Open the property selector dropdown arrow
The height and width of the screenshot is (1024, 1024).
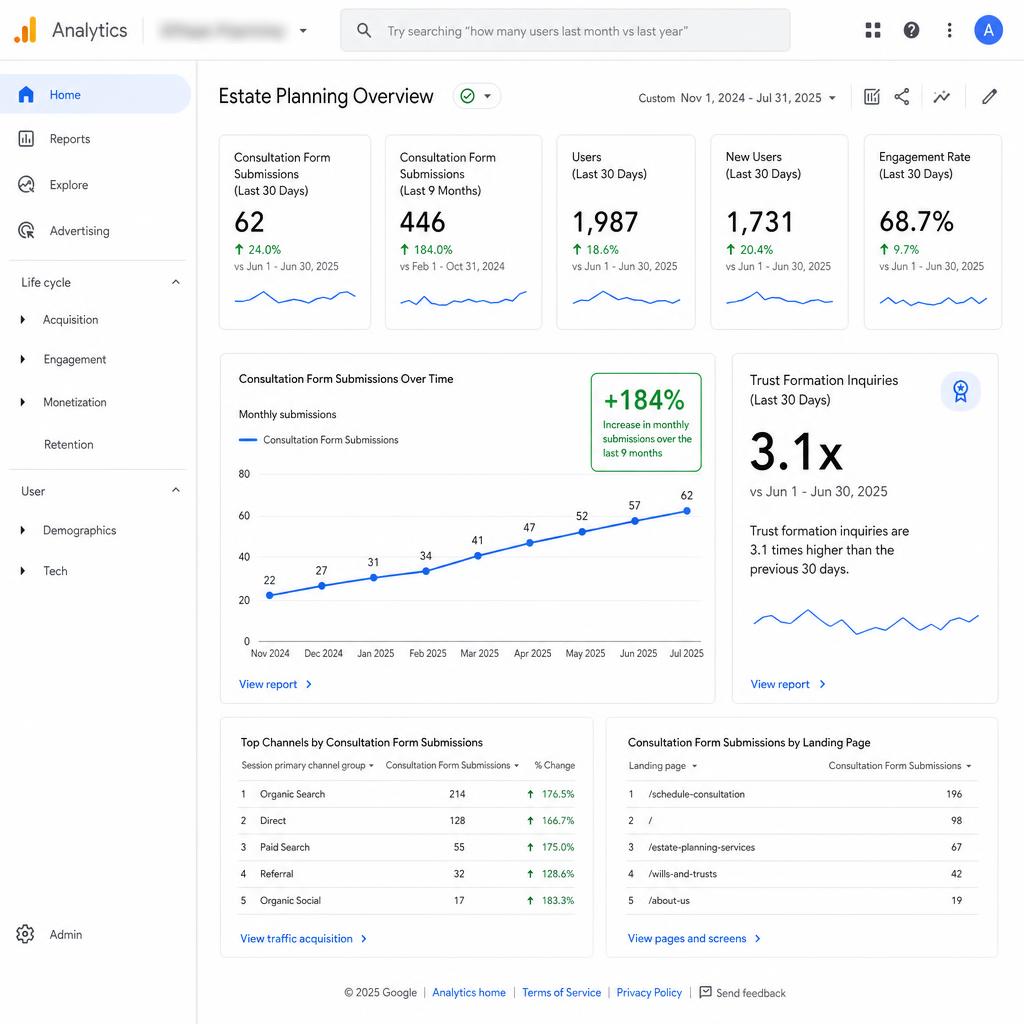(x=303, y=31)
